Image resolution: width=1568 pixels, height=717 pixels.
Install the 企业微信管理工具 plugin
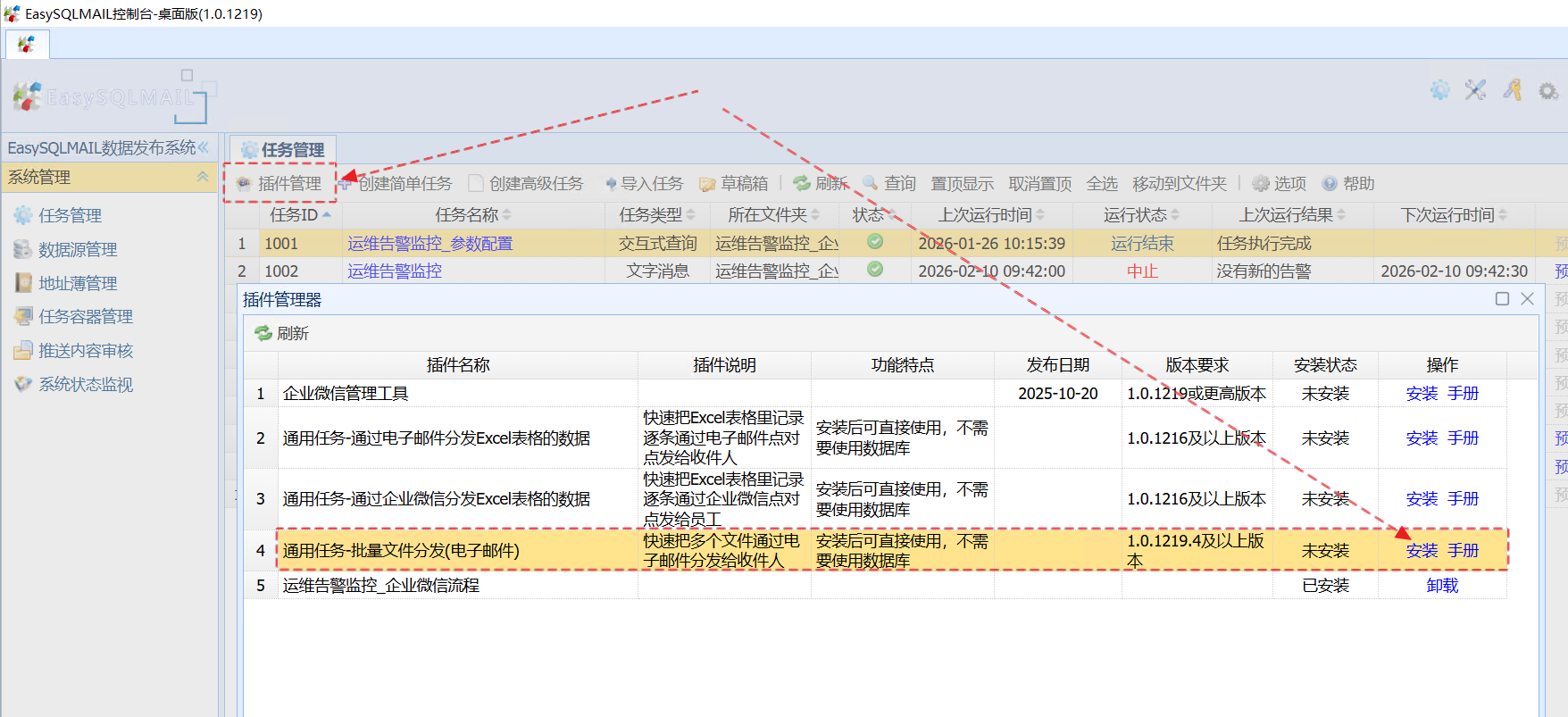tap(1422, 394)
